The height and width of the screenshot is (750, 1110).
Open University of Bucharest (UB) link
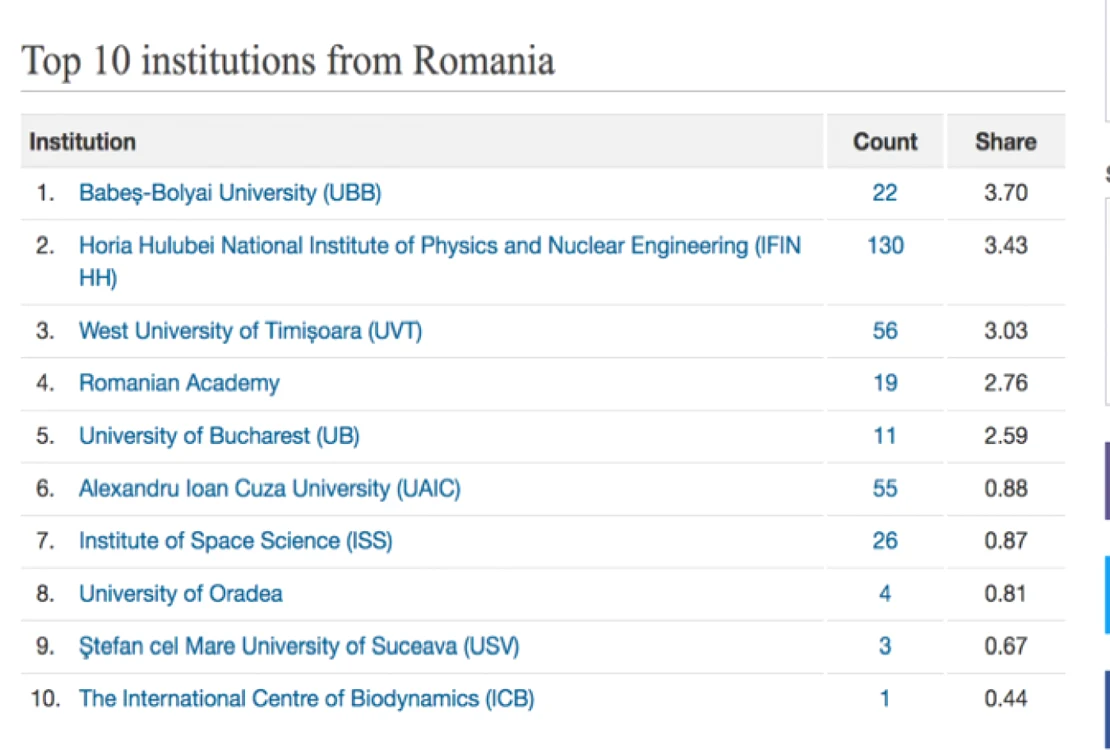coord(219,436)
